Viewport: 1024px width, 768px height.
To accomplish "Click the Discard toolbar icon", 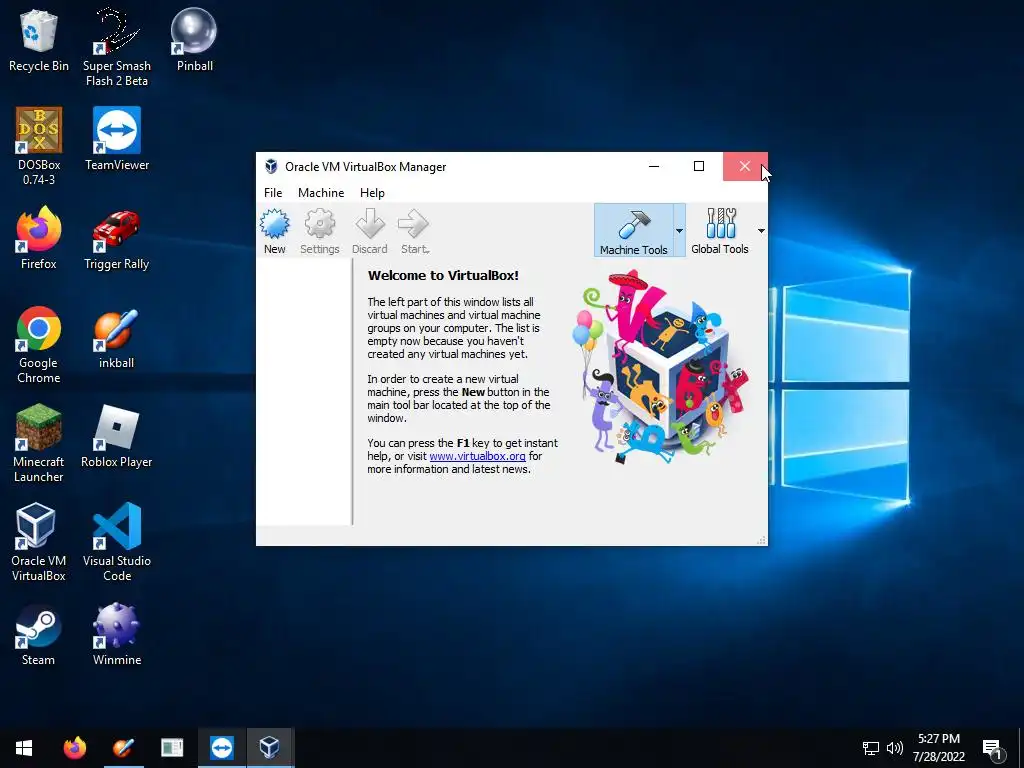I will click(x=370, y=231).
